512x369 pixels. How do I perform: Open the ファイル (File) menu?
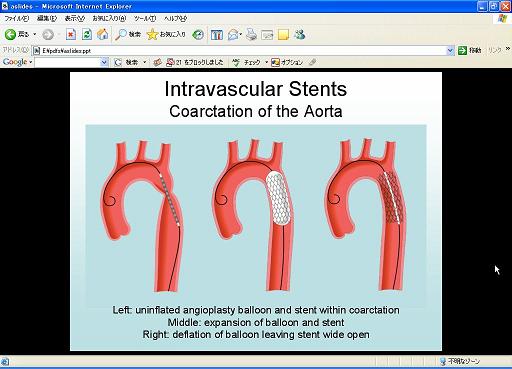(16, 19)
